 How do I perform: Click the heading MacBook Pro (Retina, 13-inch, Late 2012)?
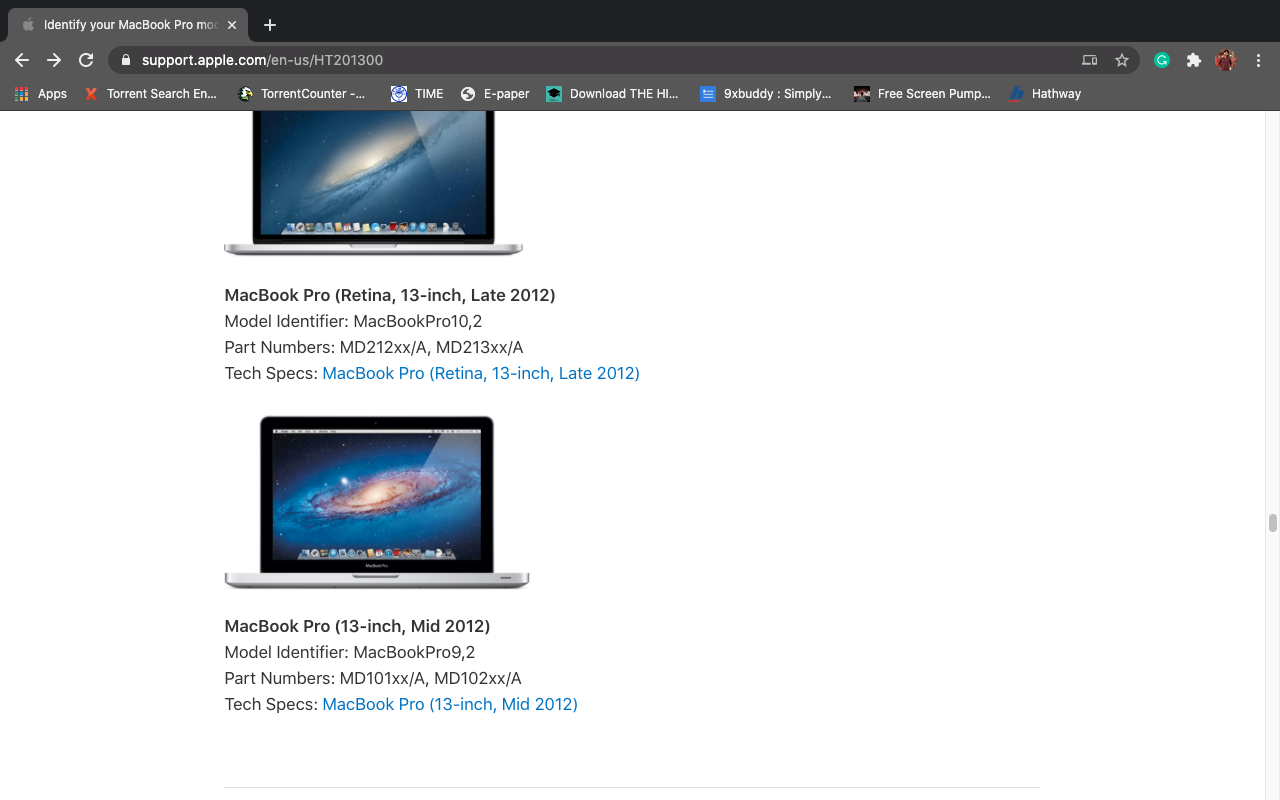(390, 295)
